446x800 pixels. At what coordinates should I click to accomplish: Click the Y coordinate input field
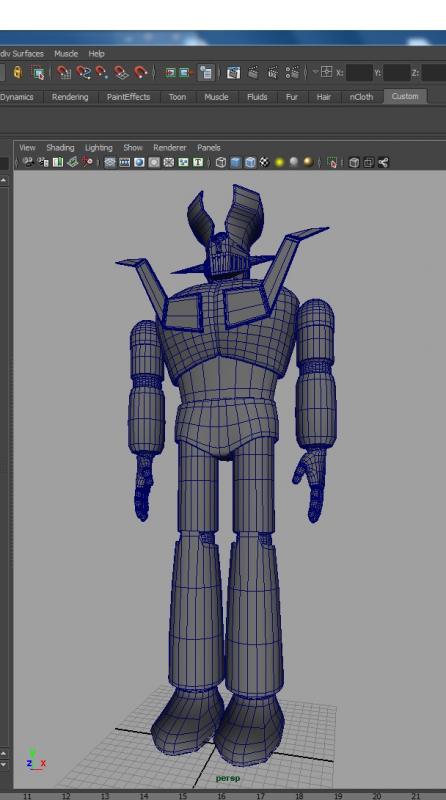[x=397, y=73]
